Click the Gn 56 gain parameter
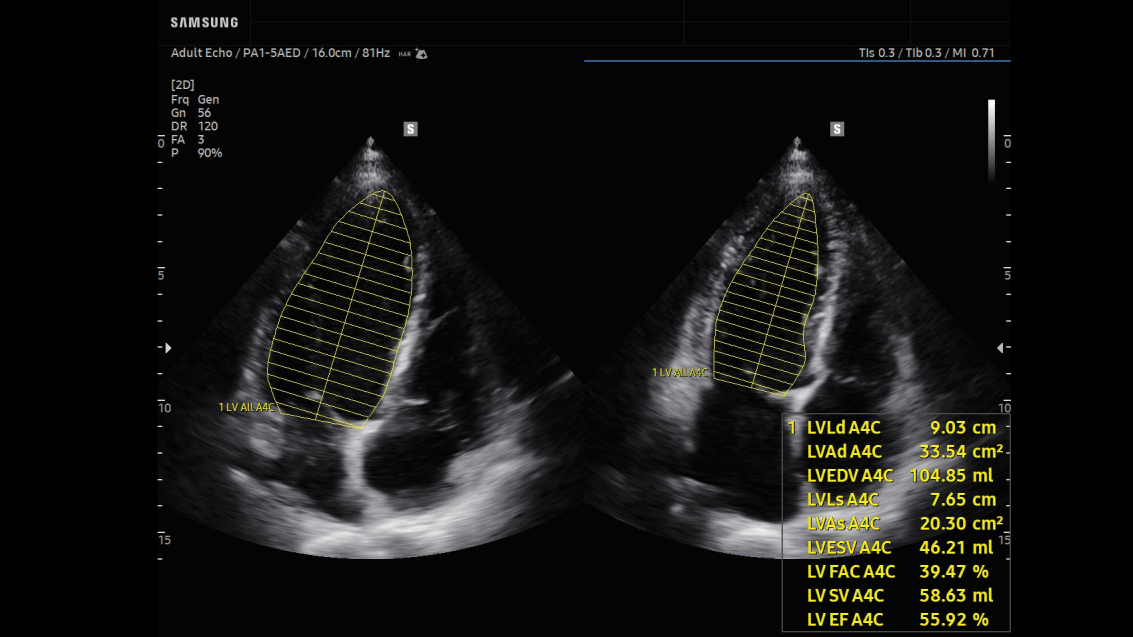 coord(191,113)
